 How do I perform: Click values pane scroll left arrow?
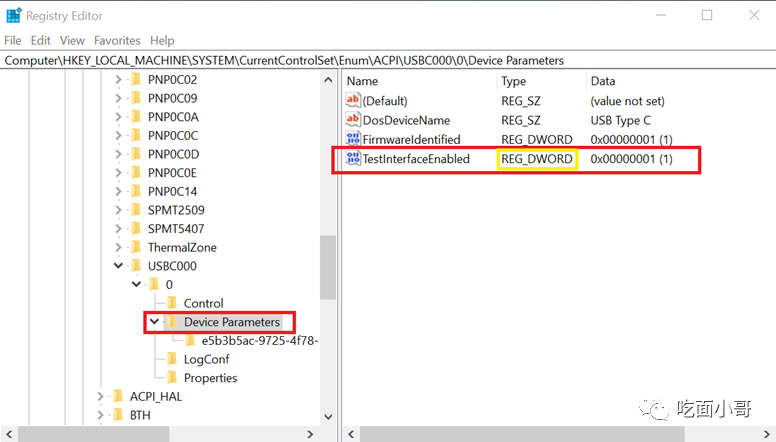[x=351, y=434]
